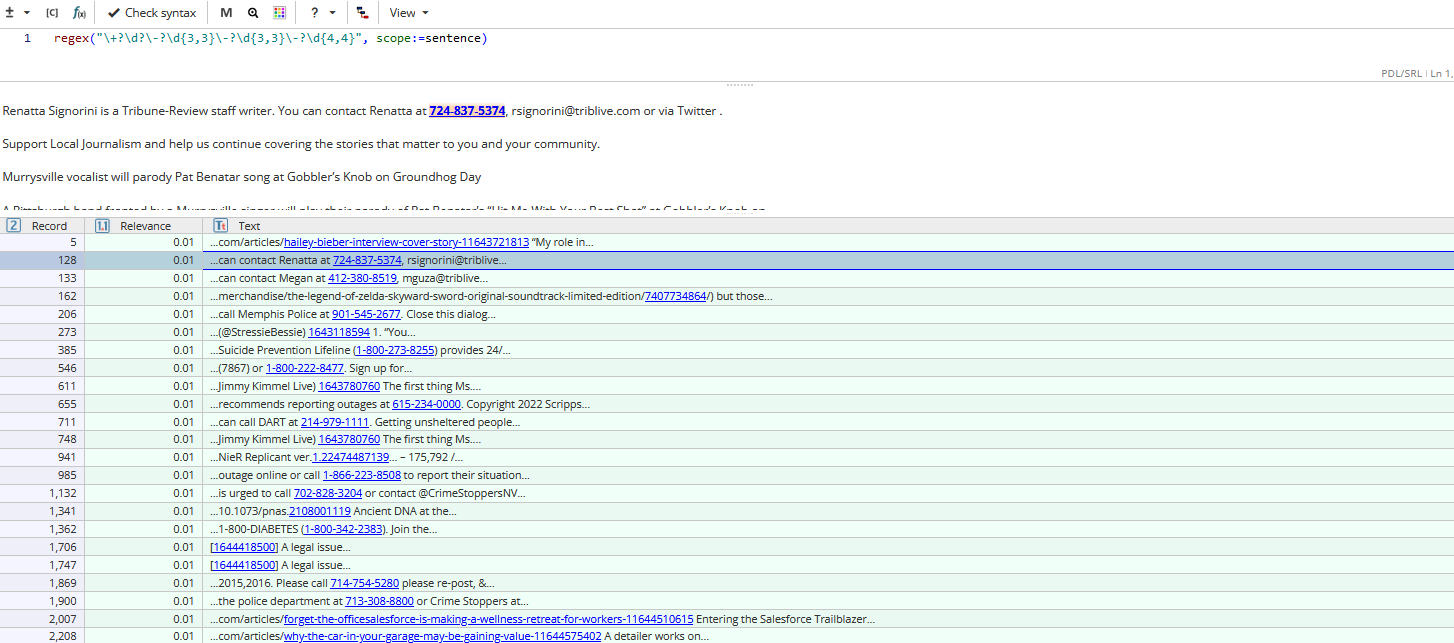
Task: Click the plus-minus match toggle icon
Action: pyautogui.click(x=10, y=12)
